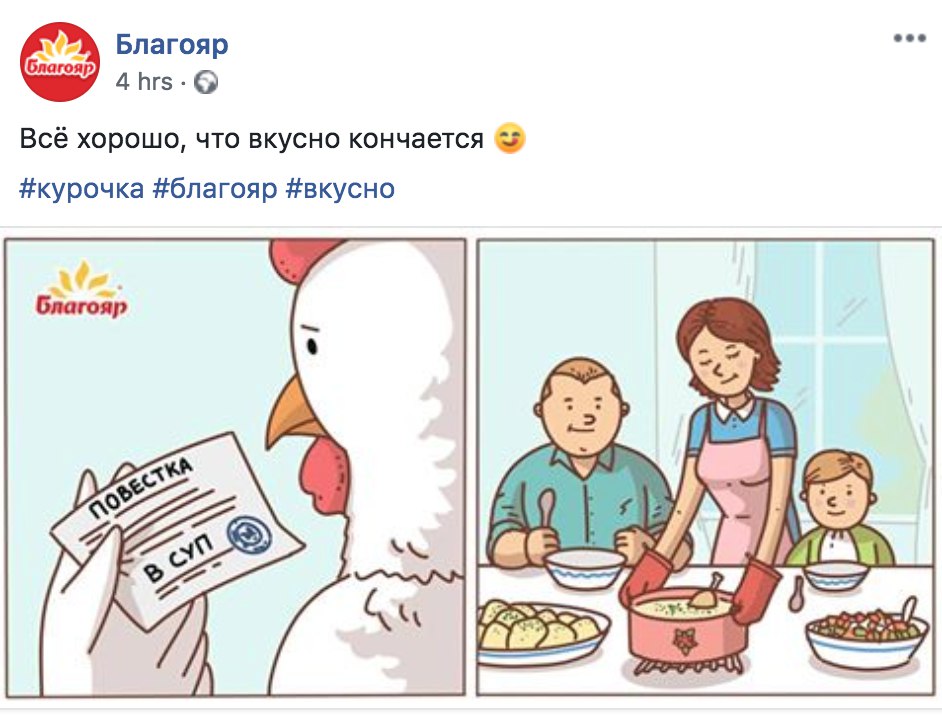Open the Благояр page name link
The width and height of the screenshot is (942, 718).
(172, 44)
